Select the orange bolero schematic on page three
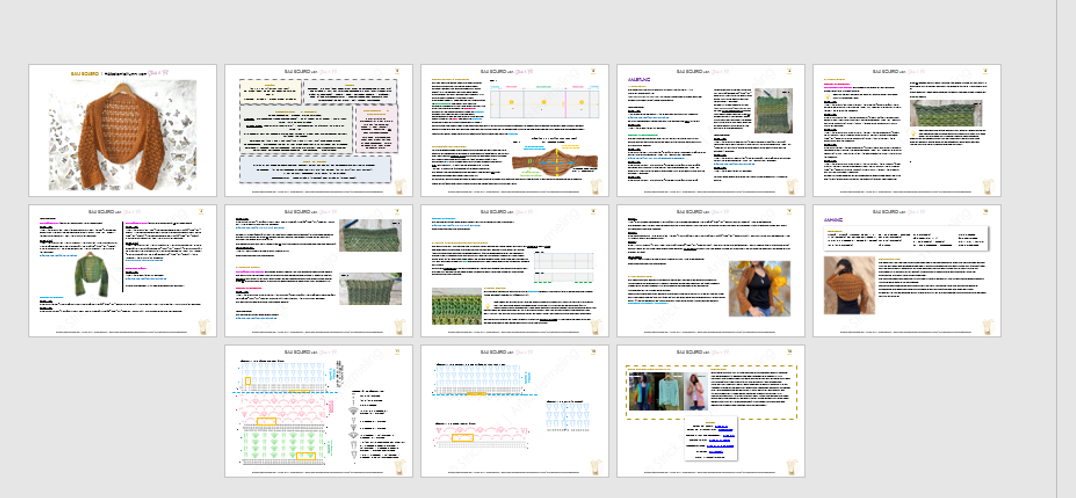Screen dimensions: 1076x498 pos(541,161)
